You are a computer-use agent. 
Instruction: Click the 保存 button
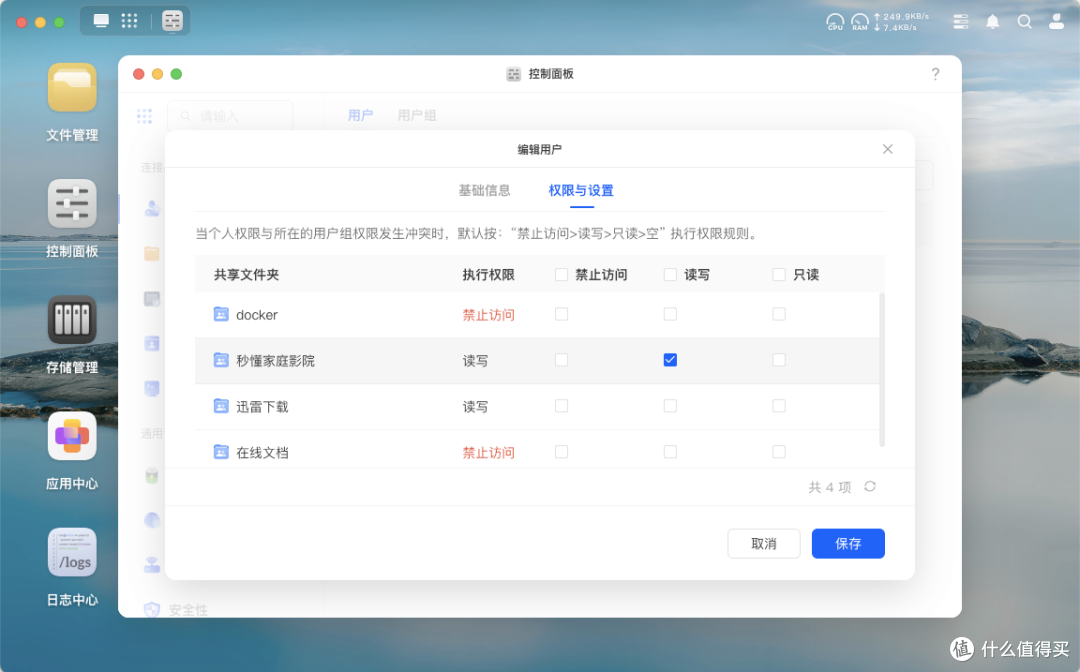point(848,544)
